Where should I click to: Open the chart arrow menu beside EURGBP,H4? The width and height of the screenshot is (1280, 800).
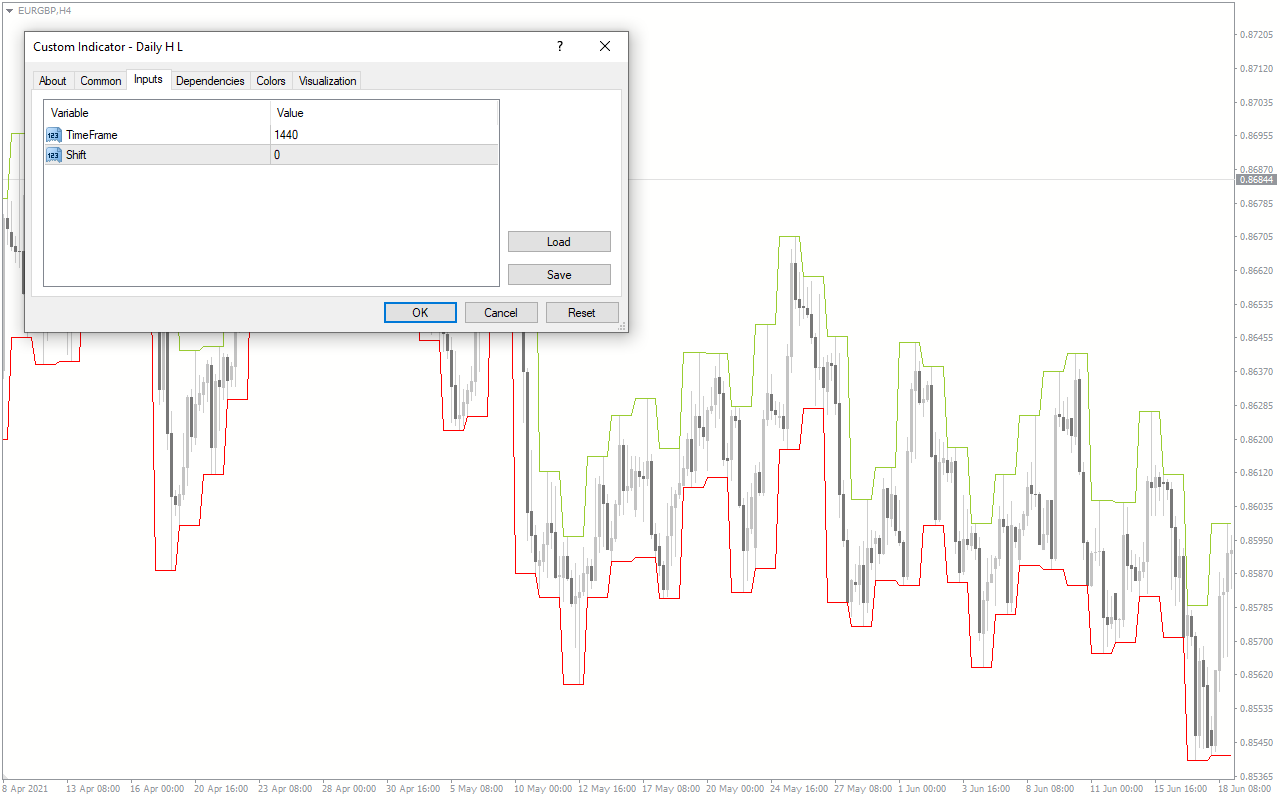pyautogui.click(x=9, y=10)
